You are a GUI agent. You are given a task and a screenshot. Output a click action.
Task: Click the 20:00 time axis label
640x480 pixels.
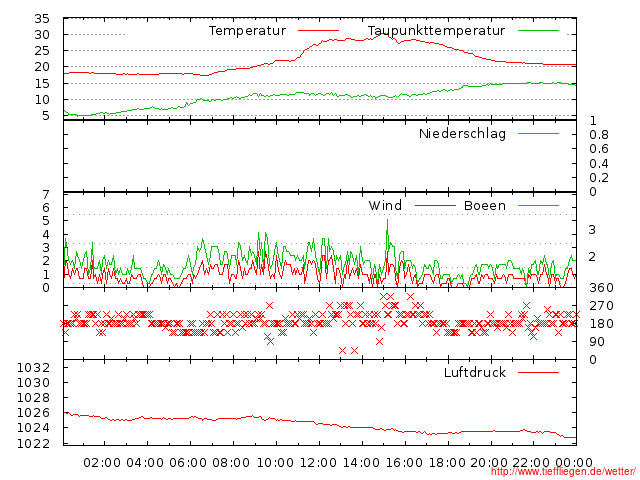(x=489, y=463)
